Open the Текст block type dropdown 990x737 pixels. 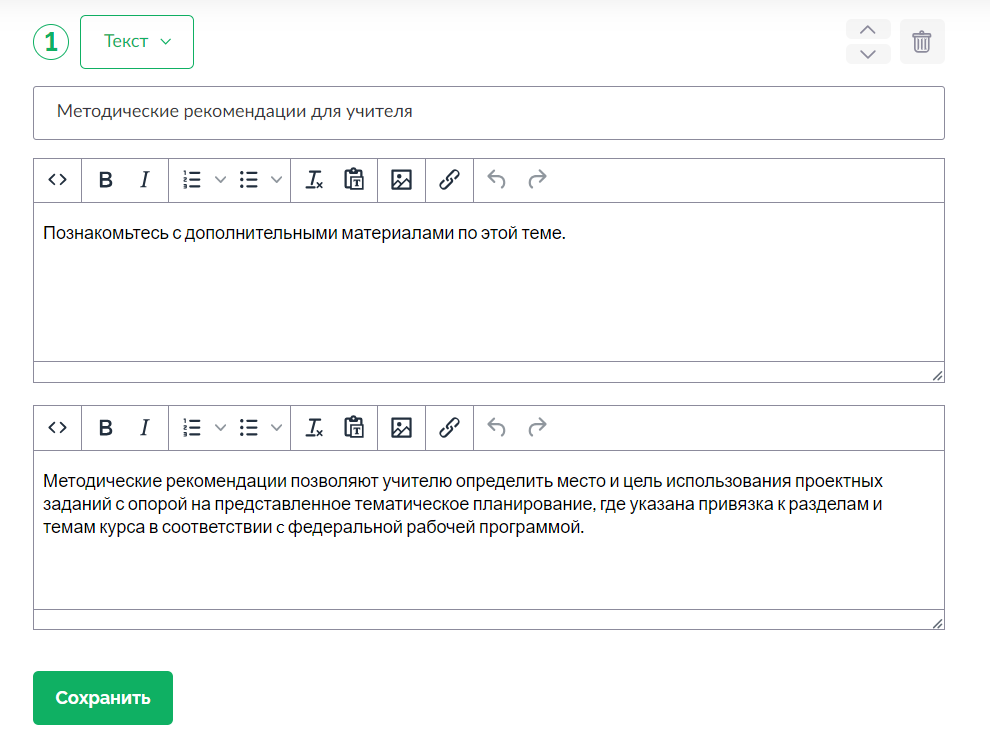(x=137, y=42)
